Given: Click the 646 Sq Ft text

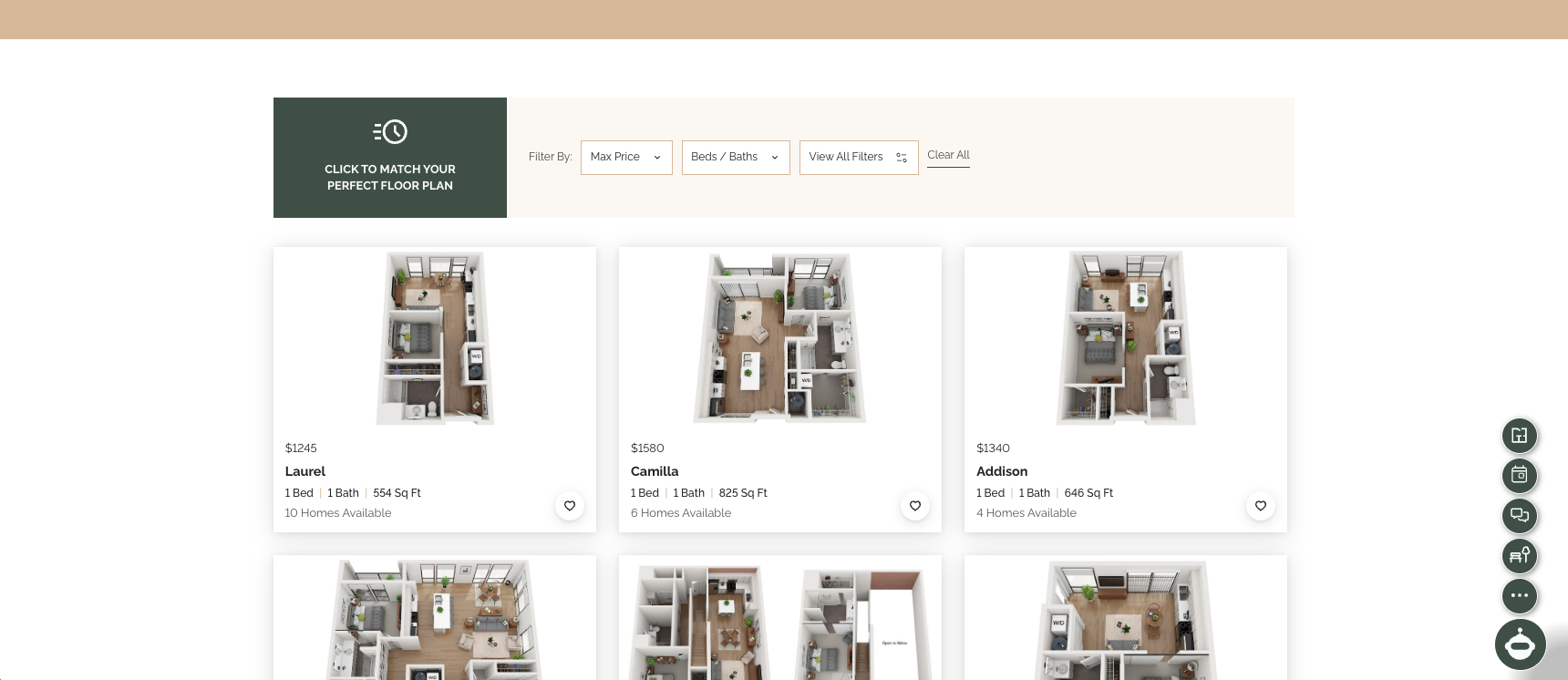Looking at the screenshot, I should coord(1088,493).
